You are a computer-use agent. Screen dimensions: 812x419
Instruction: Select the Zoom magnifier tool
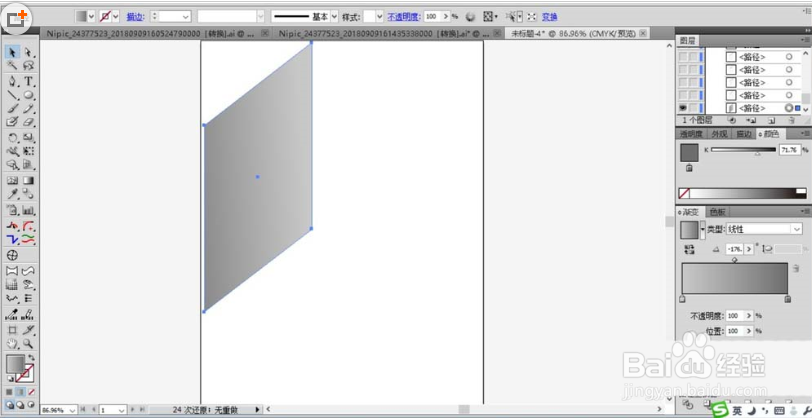[28, 343]
